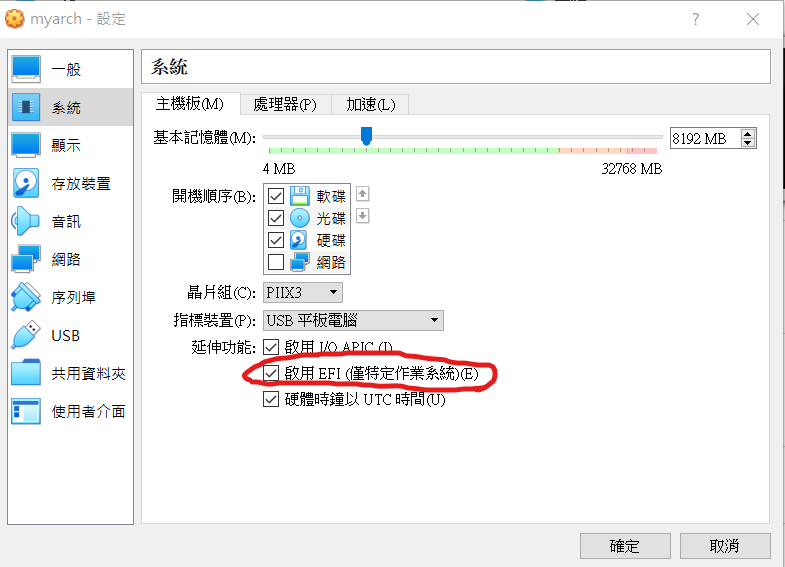Screen dimensions: 785x567
Task: Switch to the 處理器(P) tab
Action: pos(285,105)
